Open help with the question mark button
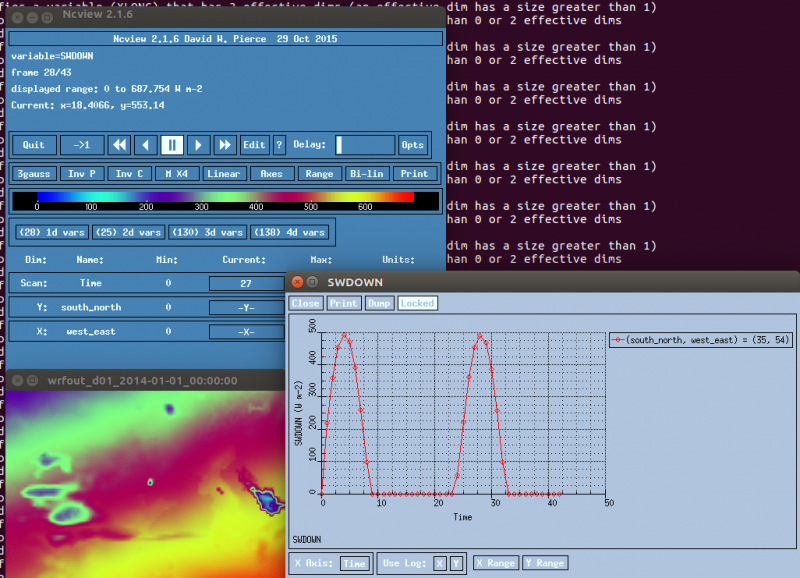 279,145
